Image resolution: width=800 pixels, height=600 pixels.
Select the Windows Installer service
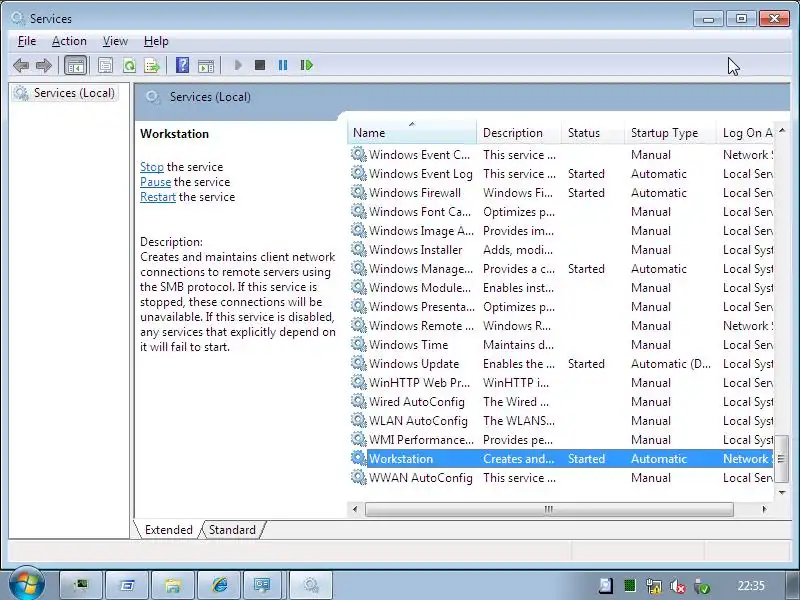(561, 250)
